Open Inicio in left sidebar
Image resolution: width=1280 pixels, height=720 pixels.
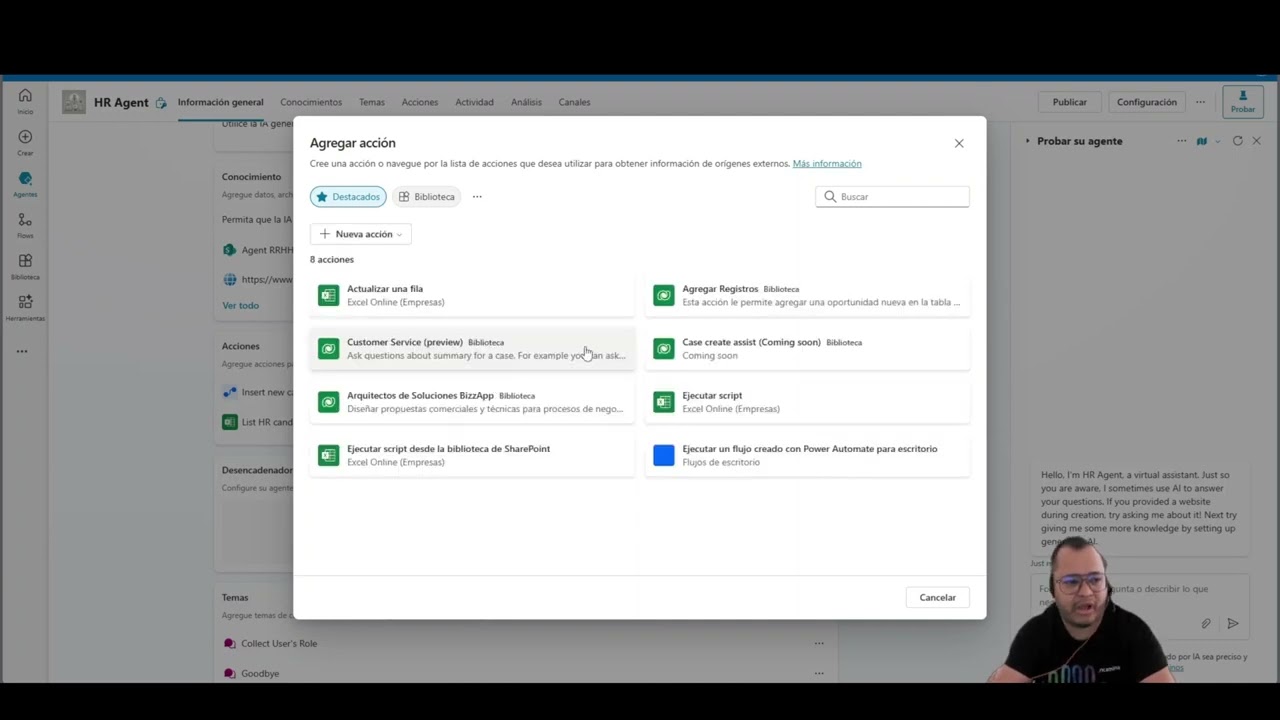tap(25, 100)
